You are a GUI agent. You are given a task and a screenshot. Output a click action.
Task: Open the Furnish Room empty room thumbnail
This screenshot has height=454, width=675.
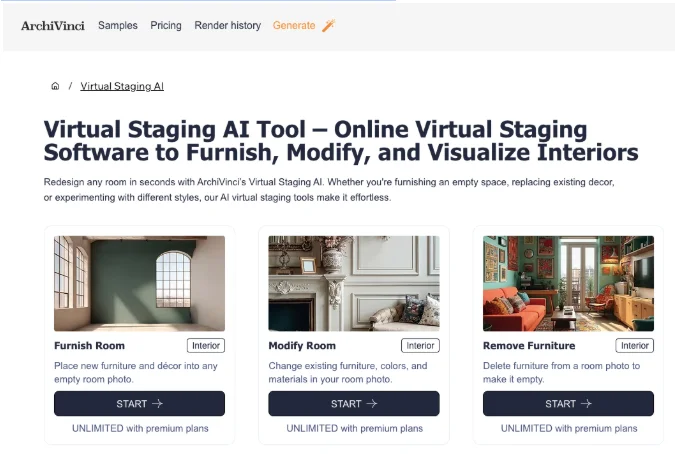click(139, 283)
